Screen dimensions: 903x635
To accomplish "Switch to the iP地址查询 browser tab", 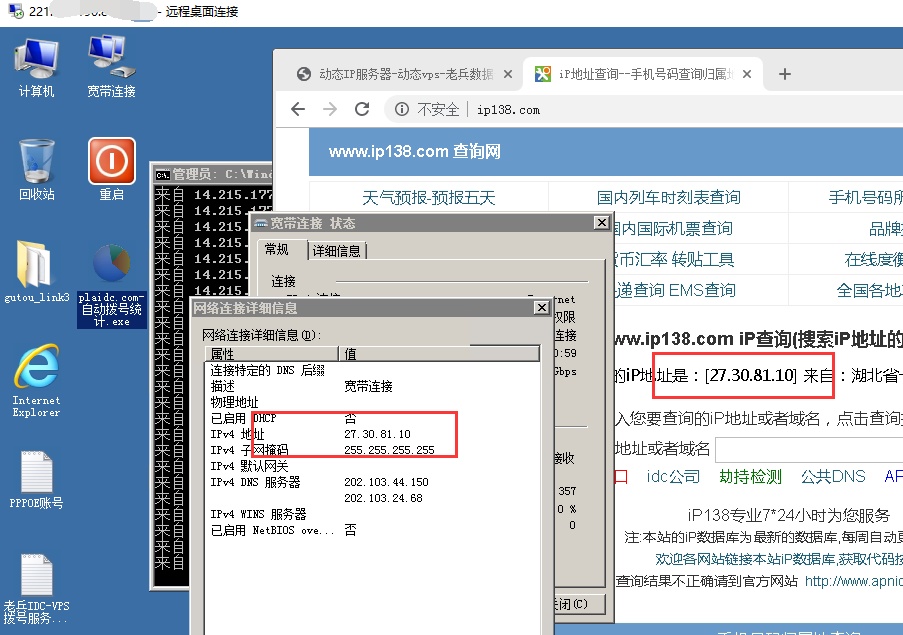I will click(644, 74).
